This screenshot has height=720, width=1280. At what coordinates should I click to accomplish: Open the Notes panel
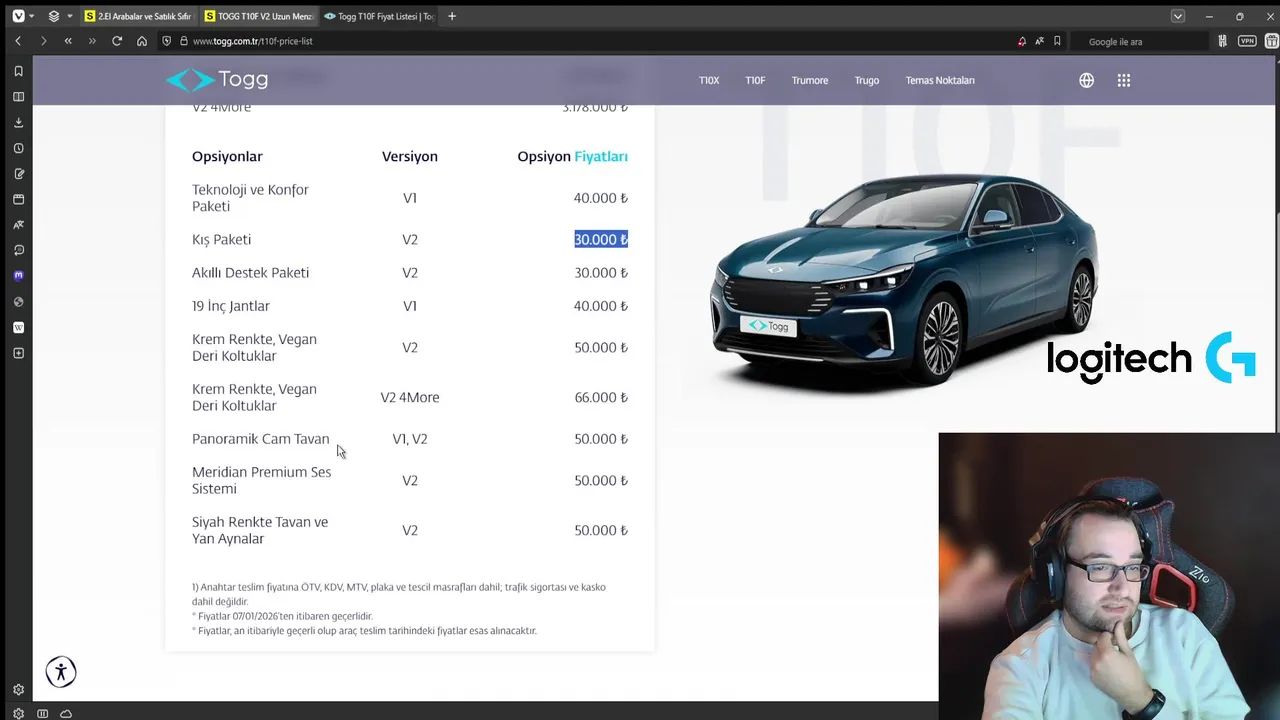click(18, 174)
